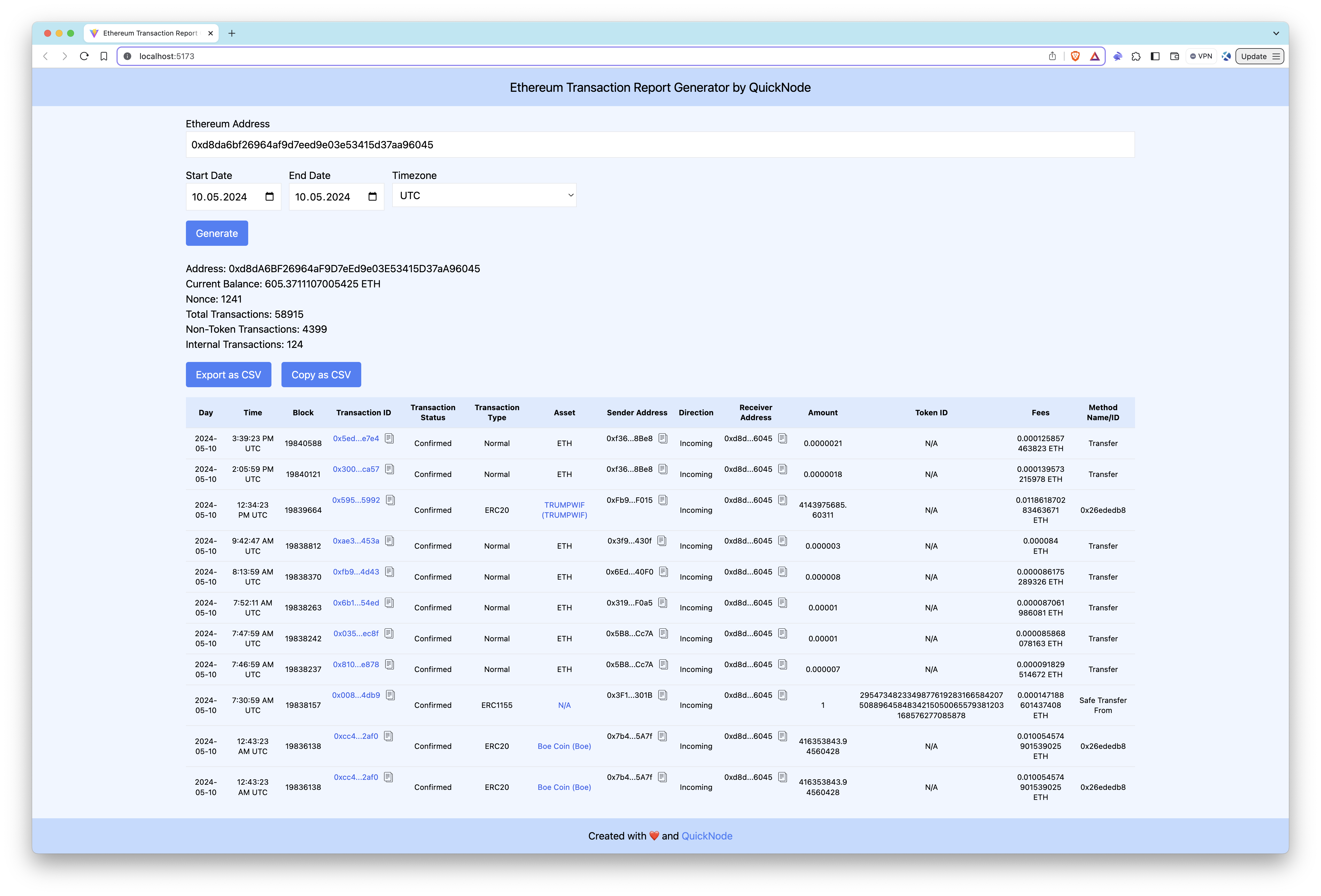1321x896 pixels.
Task: Share page from address bar
Action: coord(1052,56)
